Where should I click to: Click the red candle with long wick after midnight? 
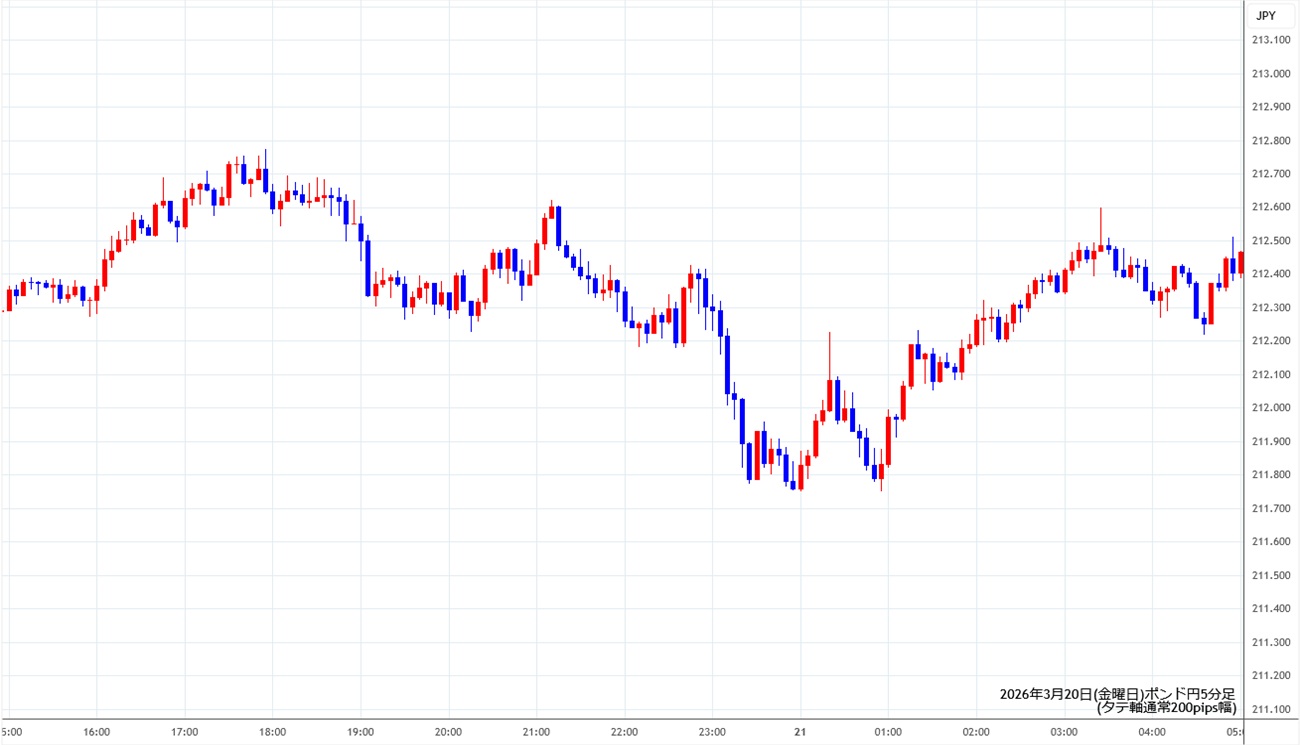[x=830, y=394]
